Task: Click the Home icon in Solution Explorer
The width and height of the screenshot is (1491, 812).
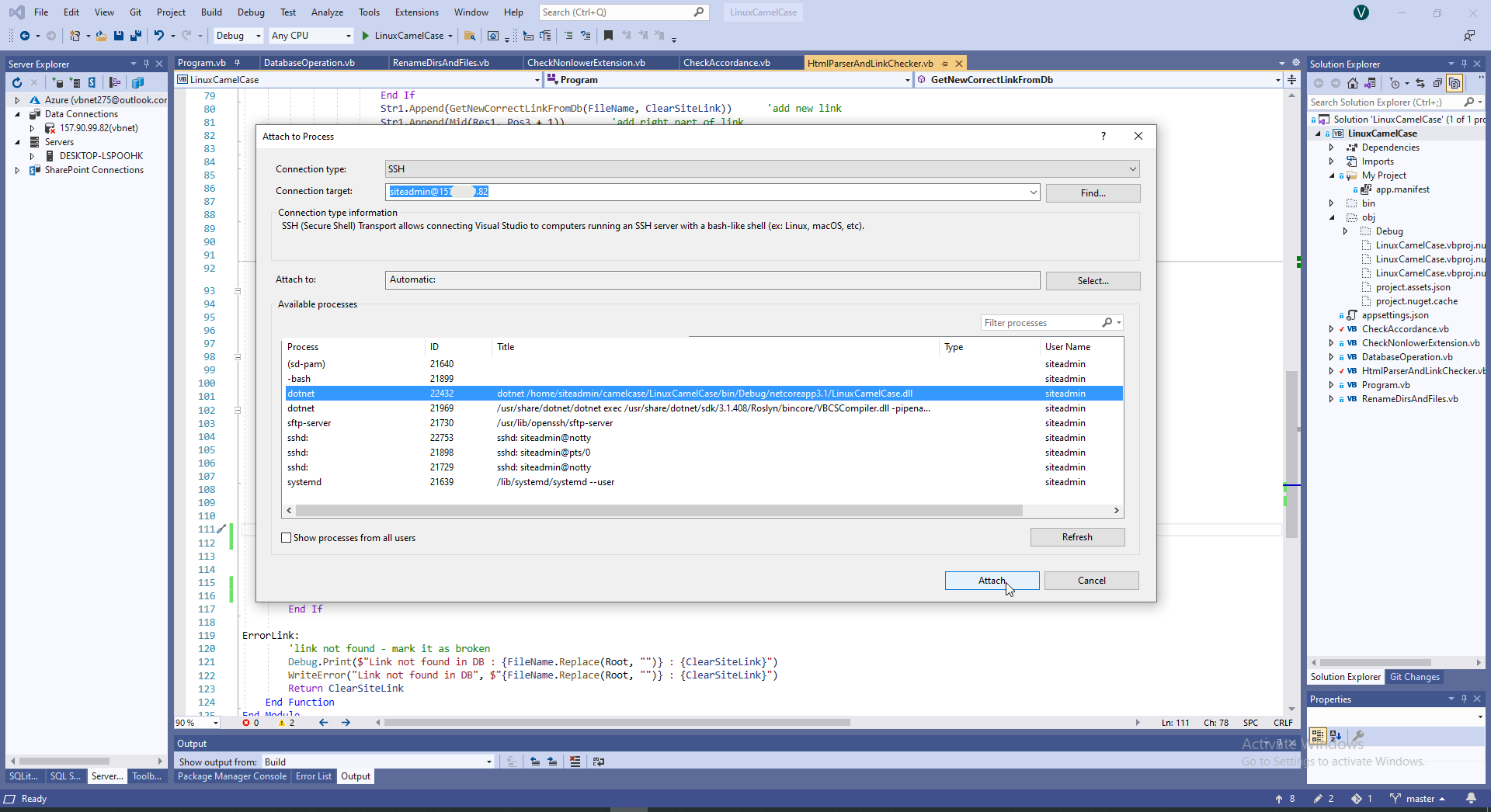Action: click(x=1353, y=83)
